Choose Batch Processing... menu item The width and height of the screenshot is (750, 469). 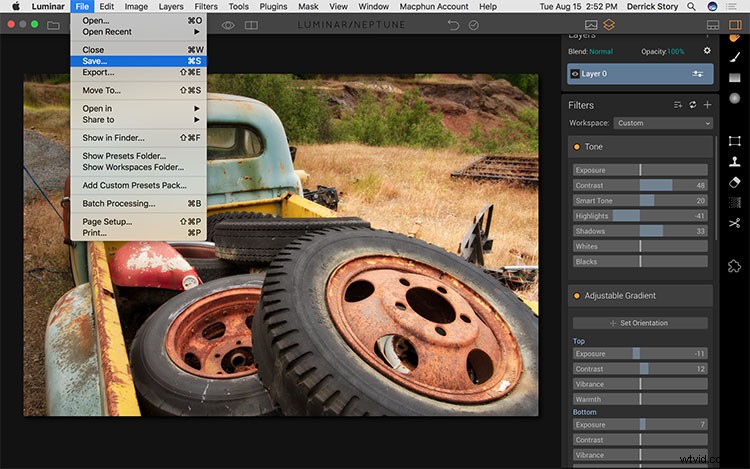point(139,203)
